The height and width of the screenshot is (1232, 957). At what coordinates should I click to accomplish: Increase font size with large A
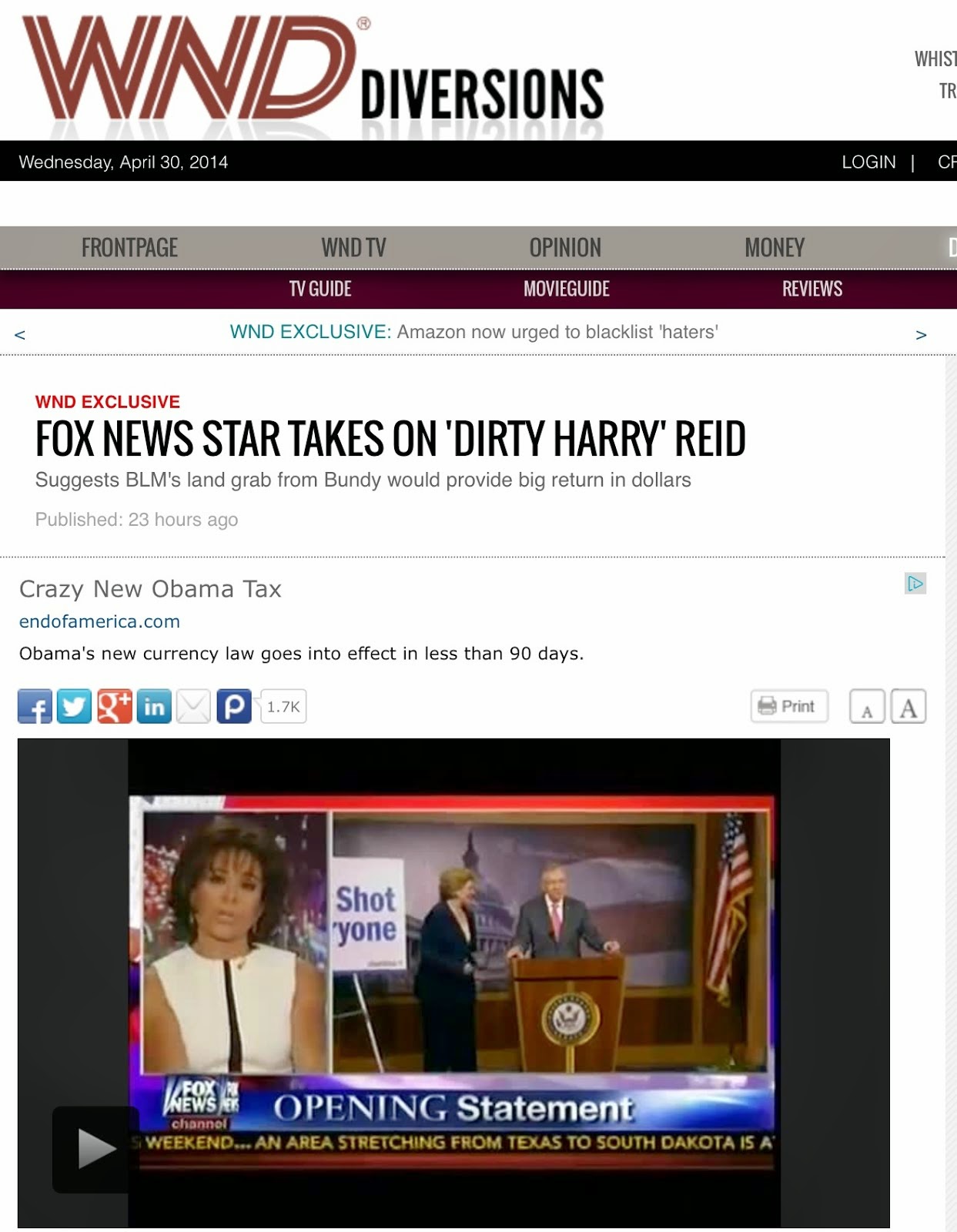click(908, 706)
